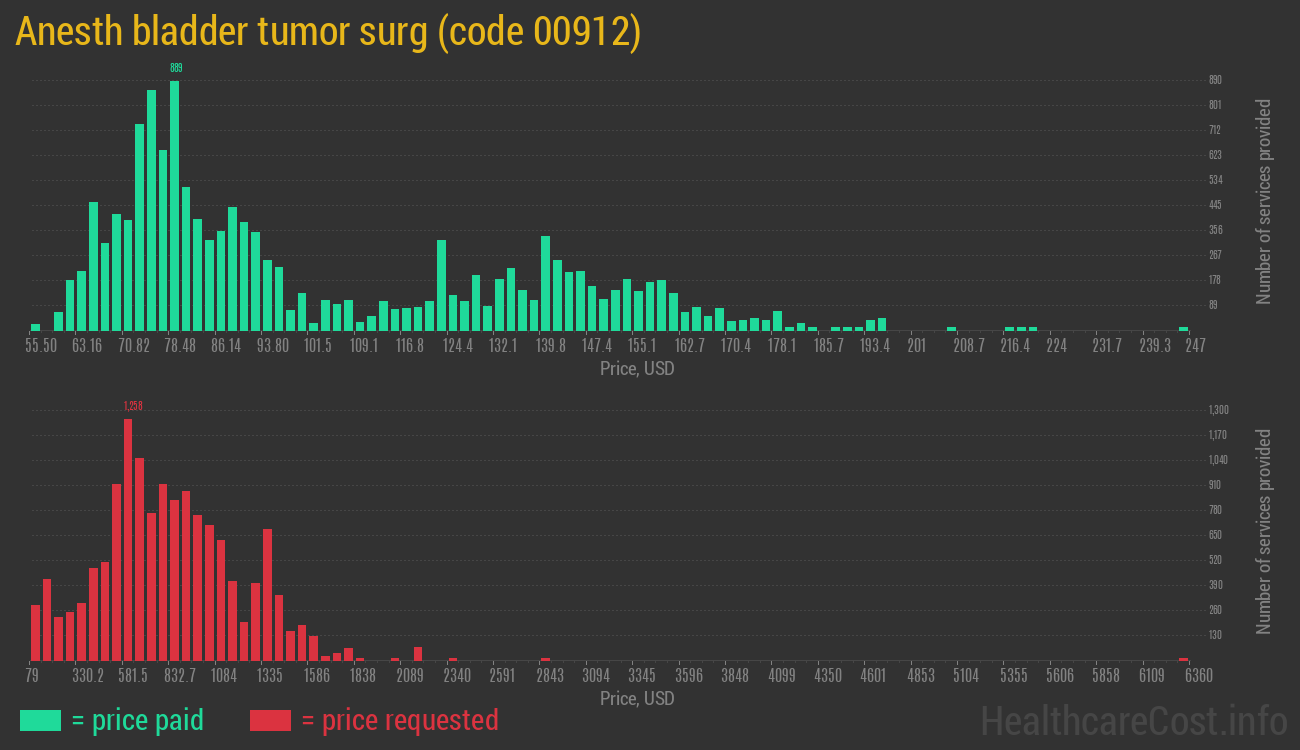The height and width of the screenshot is (750, 1300).
Task: Click 'Price, USD' under the red chart
Action: tap(637, 698)
